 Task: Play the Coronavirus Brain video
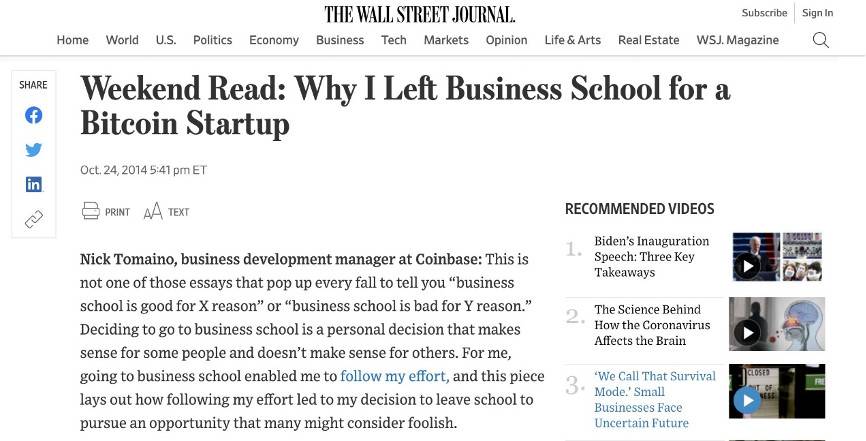click(x=747, y=332)
